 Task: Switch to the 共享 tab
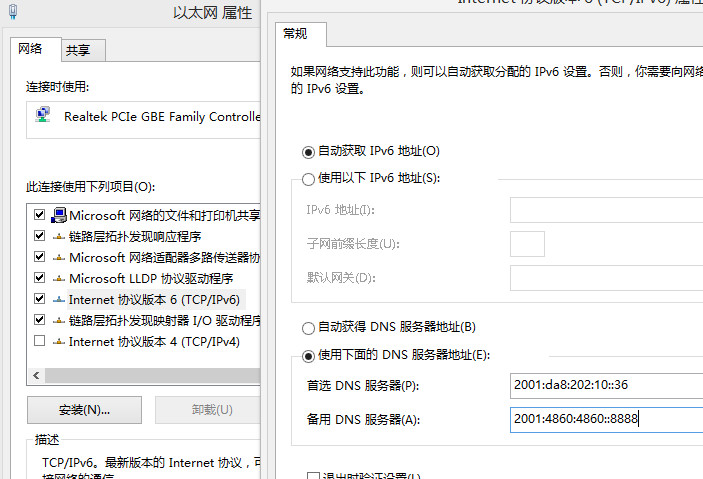78,51
